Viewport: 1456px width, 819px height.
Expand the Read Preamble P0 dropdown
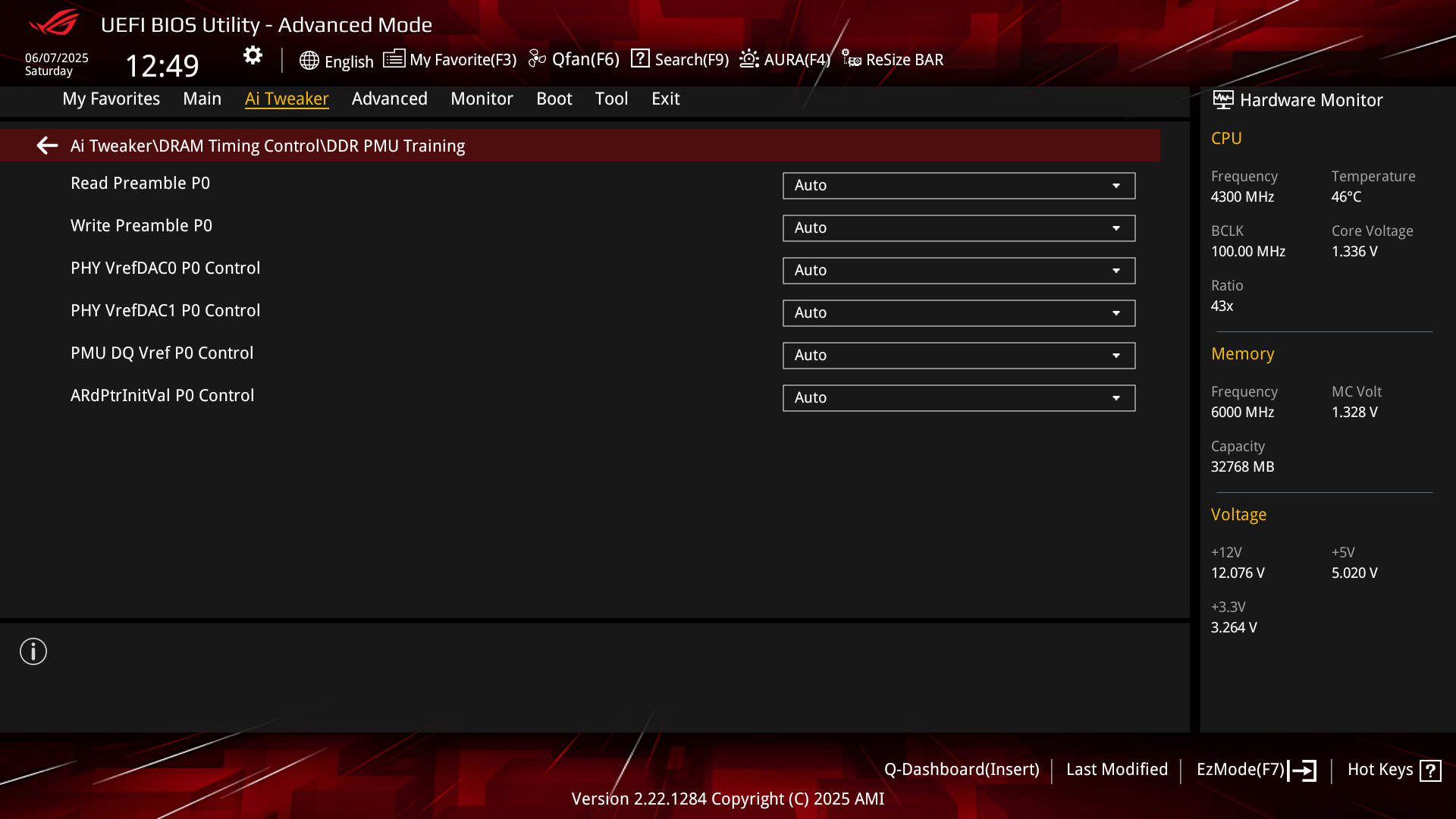click(x=959, y=186)
